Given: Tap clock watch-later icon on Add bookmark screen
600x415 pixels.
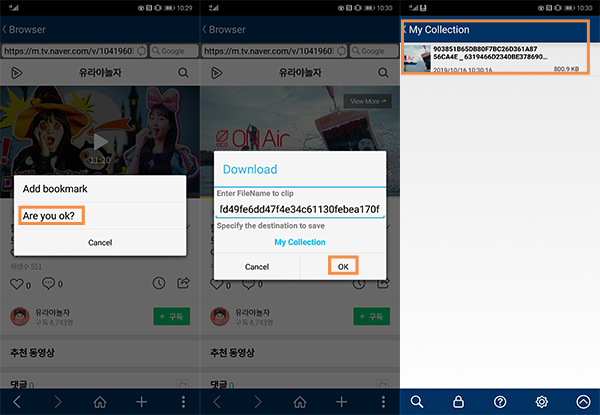Looking at the screenshot, I should tap(159, 283).
